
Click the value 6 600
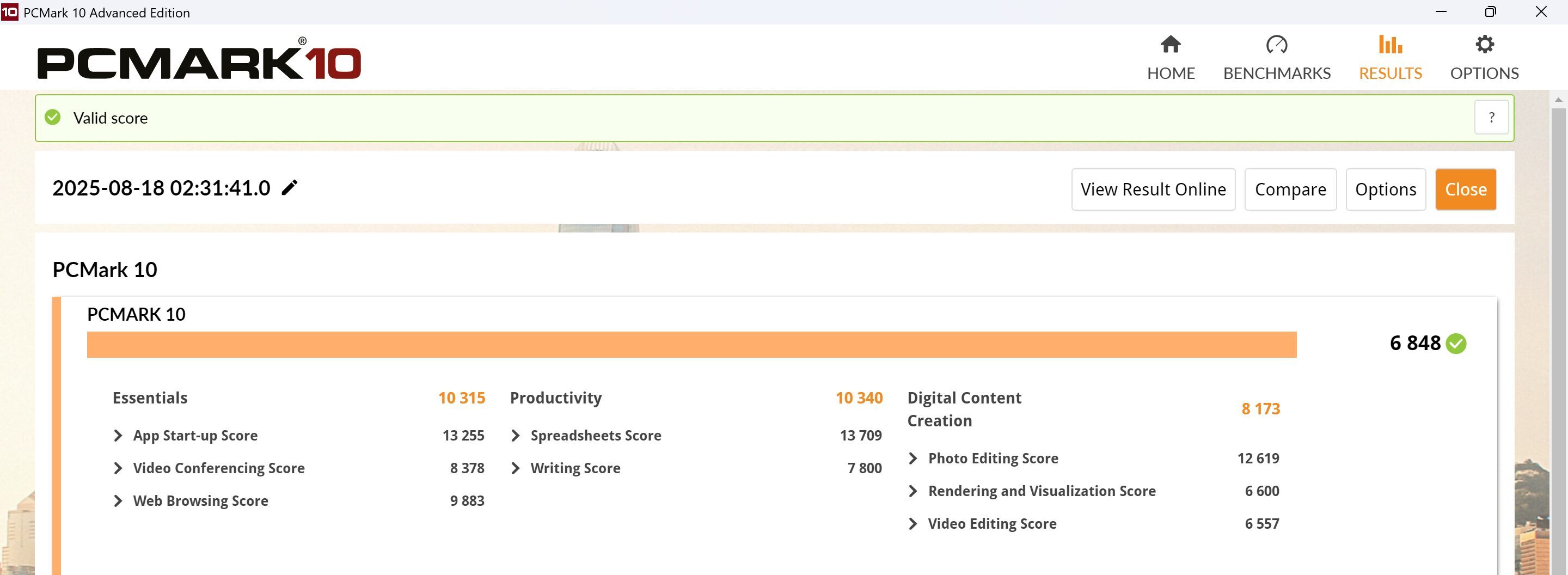(1262, 491)
